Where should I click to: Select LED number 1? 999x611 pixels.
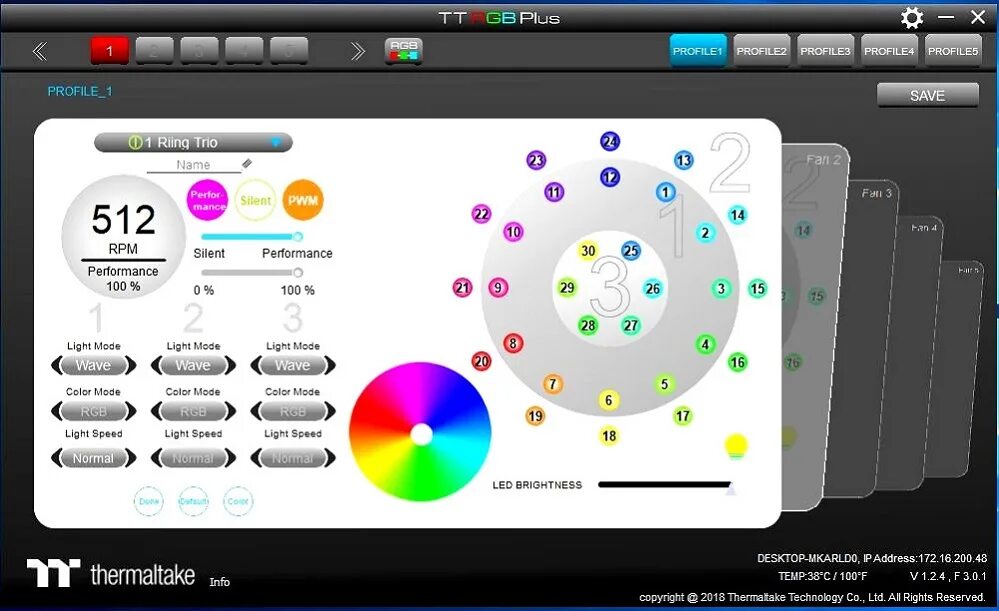pos(666,192)
